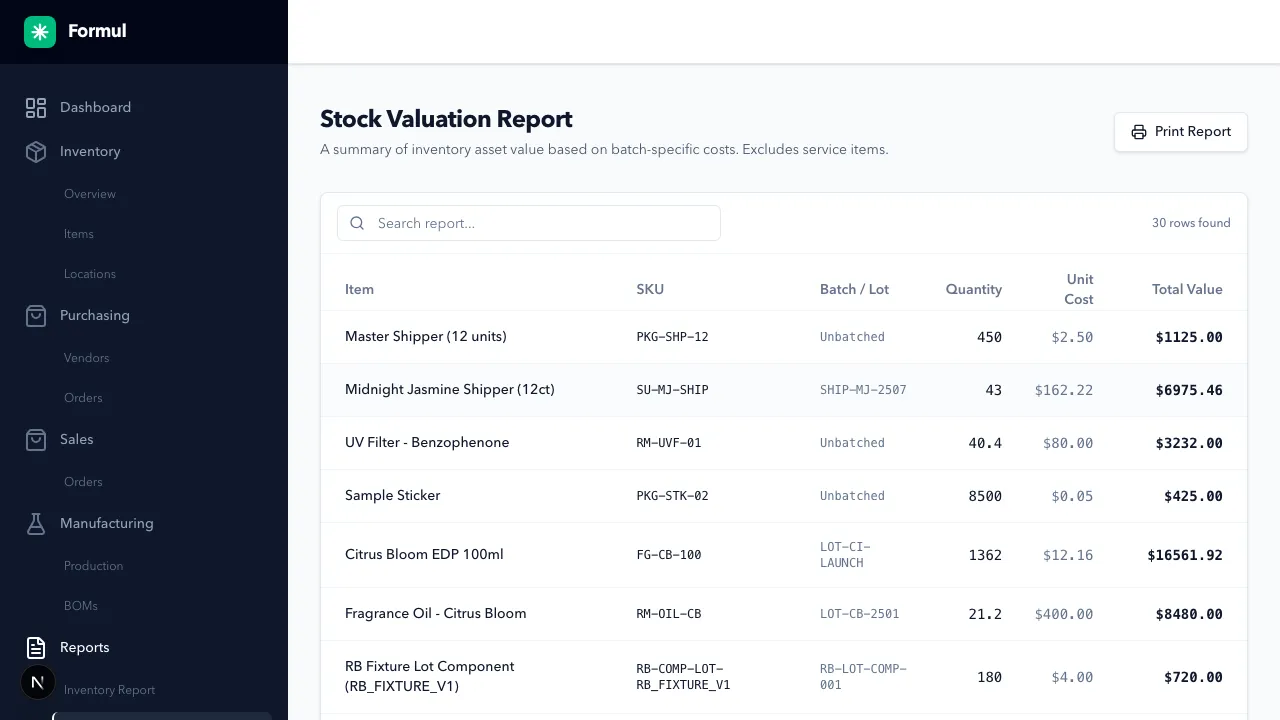Screen dimensions: 1280x720
Task: Collapse the Manufacturing section
Action: pyautogui.click(x=106, y=523)
